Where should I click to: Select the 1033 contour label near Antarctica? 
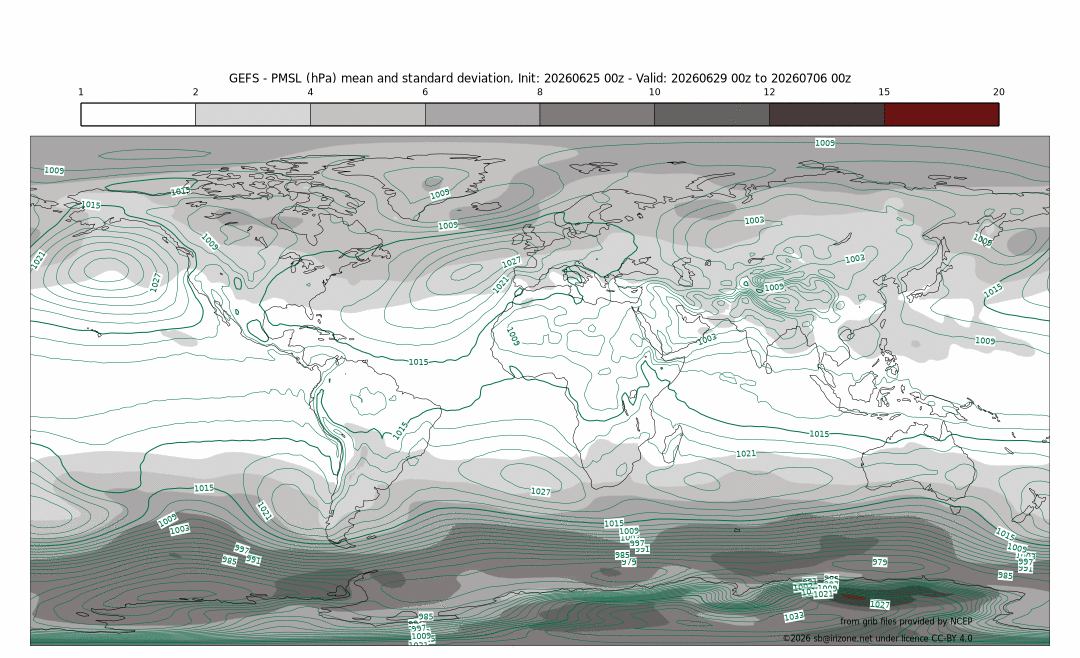[793, 616]
